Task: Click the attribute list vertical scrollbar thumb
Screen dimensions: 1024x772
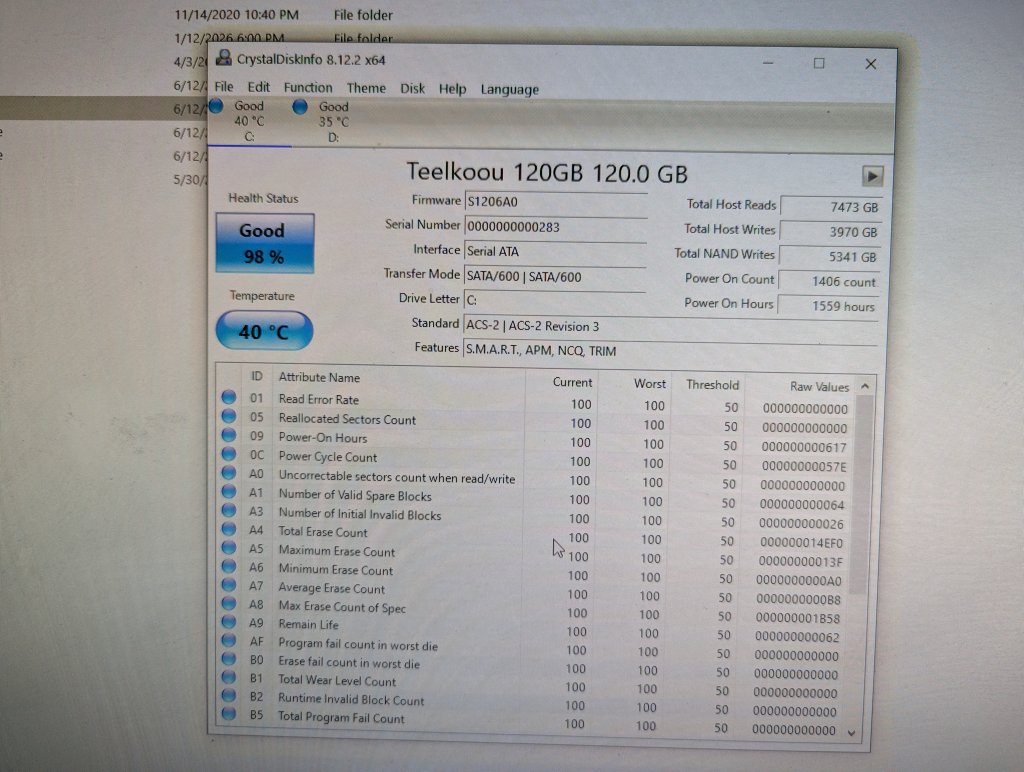Action: (862, 495)
